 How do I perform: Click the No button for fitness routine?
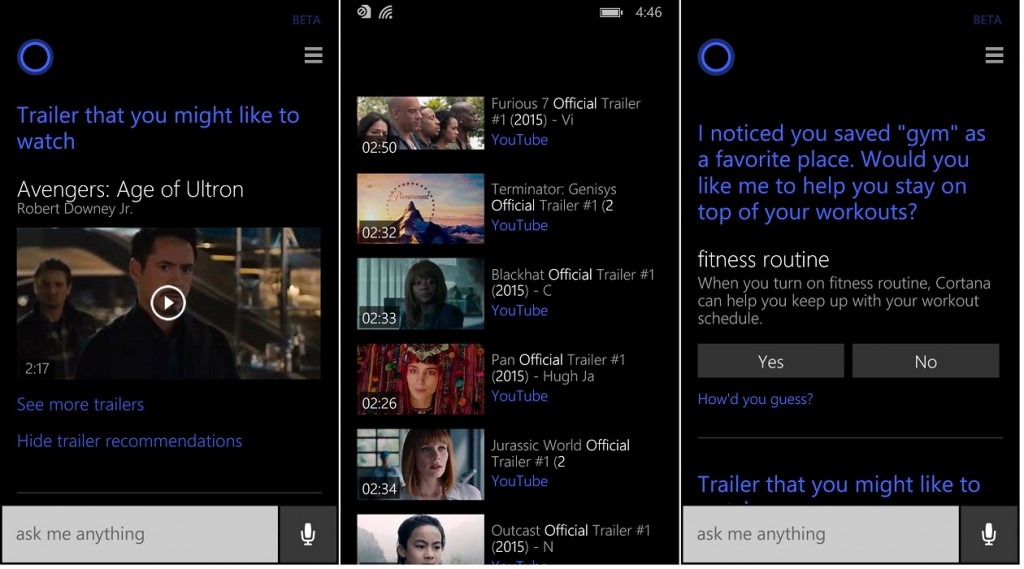(x=925, y=361)
